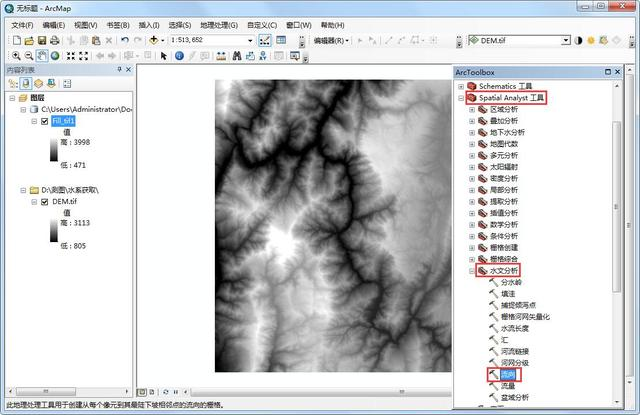
Task: Select the 河网分级 stream order tool
Action: point(515,363)
